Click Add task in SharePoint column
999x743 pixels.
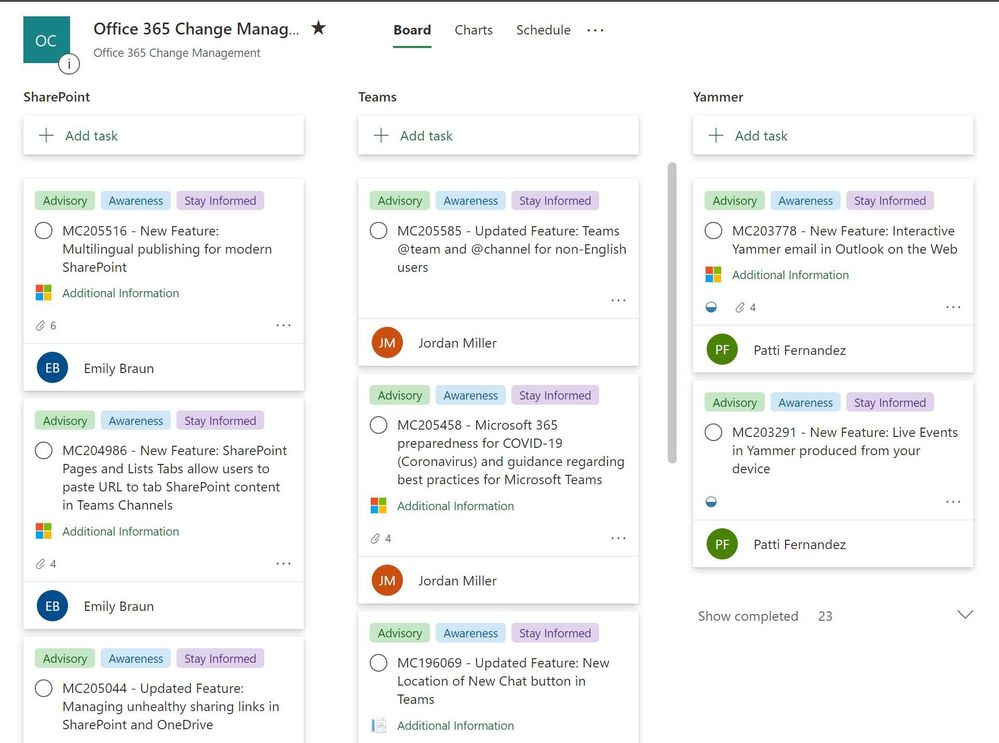pos(164,135)
